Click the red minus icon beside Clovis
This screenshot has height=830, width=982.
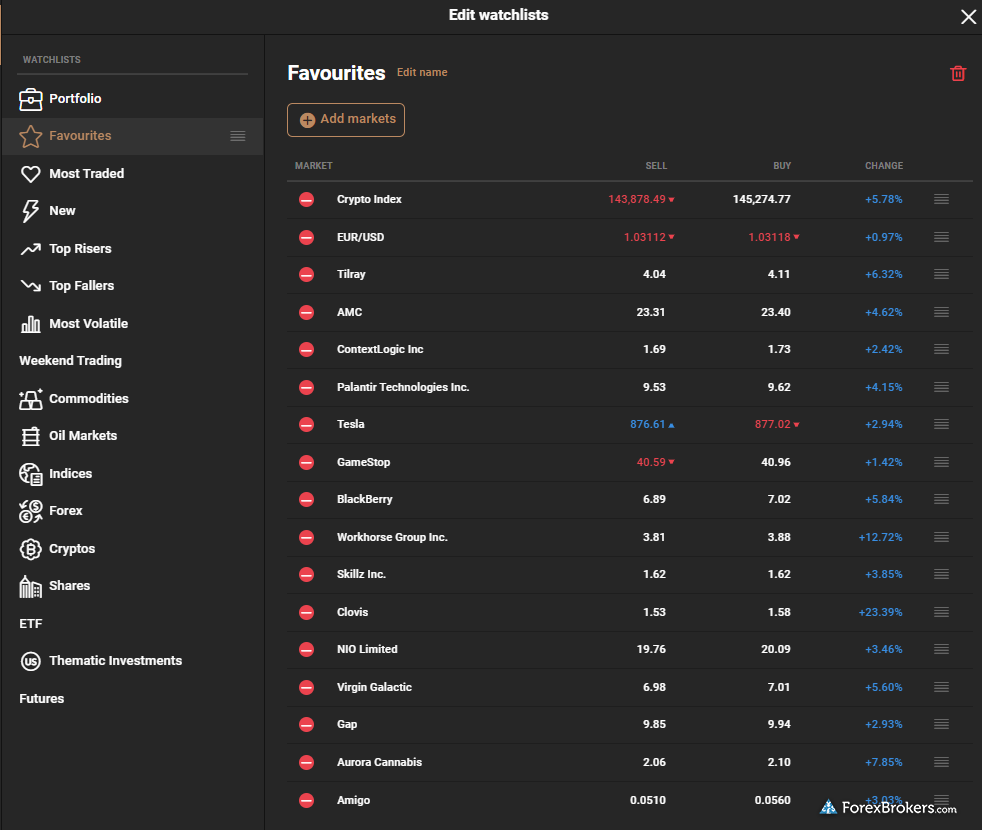click(x=306, y=612)
